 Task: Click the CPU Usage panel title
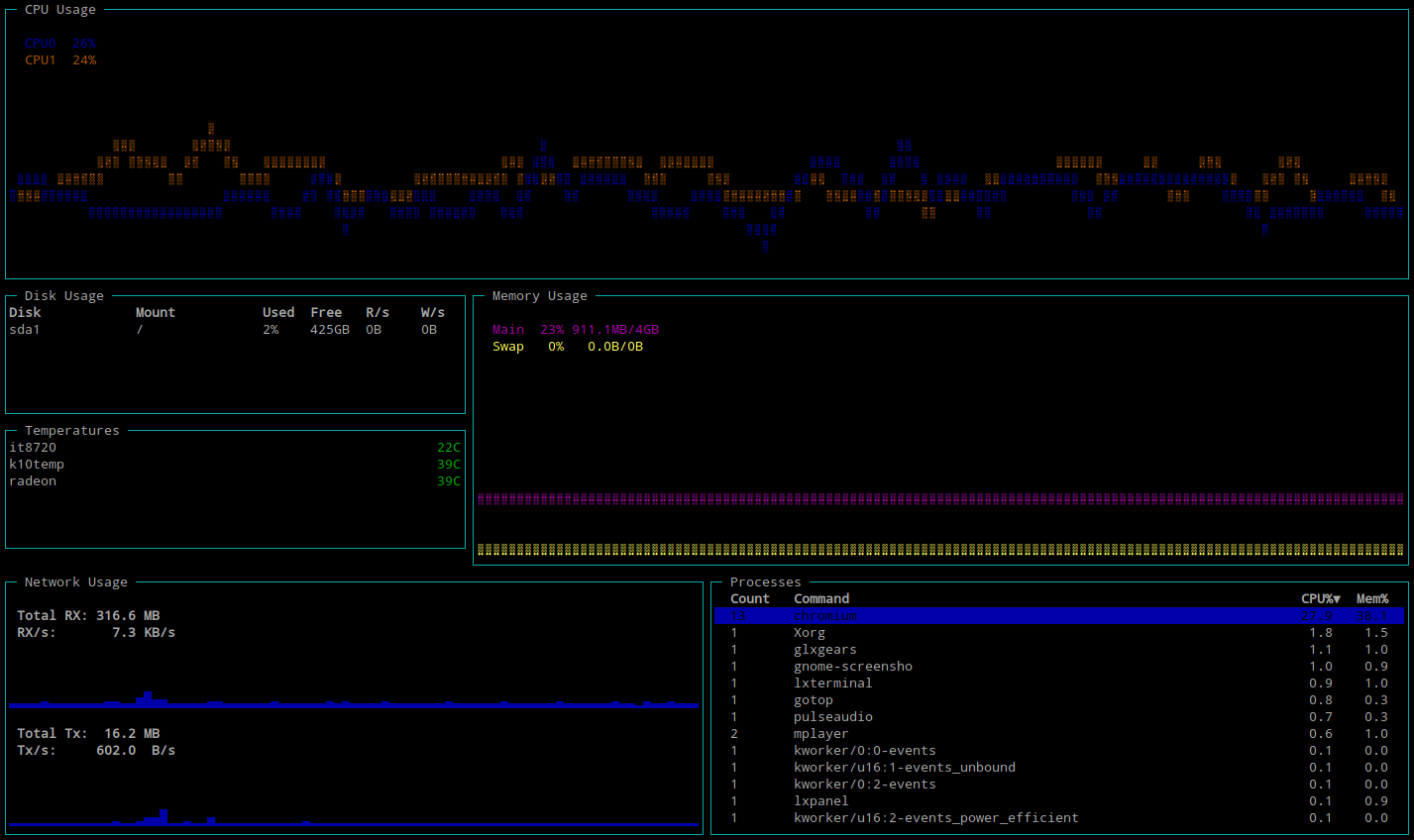[60, 10]
